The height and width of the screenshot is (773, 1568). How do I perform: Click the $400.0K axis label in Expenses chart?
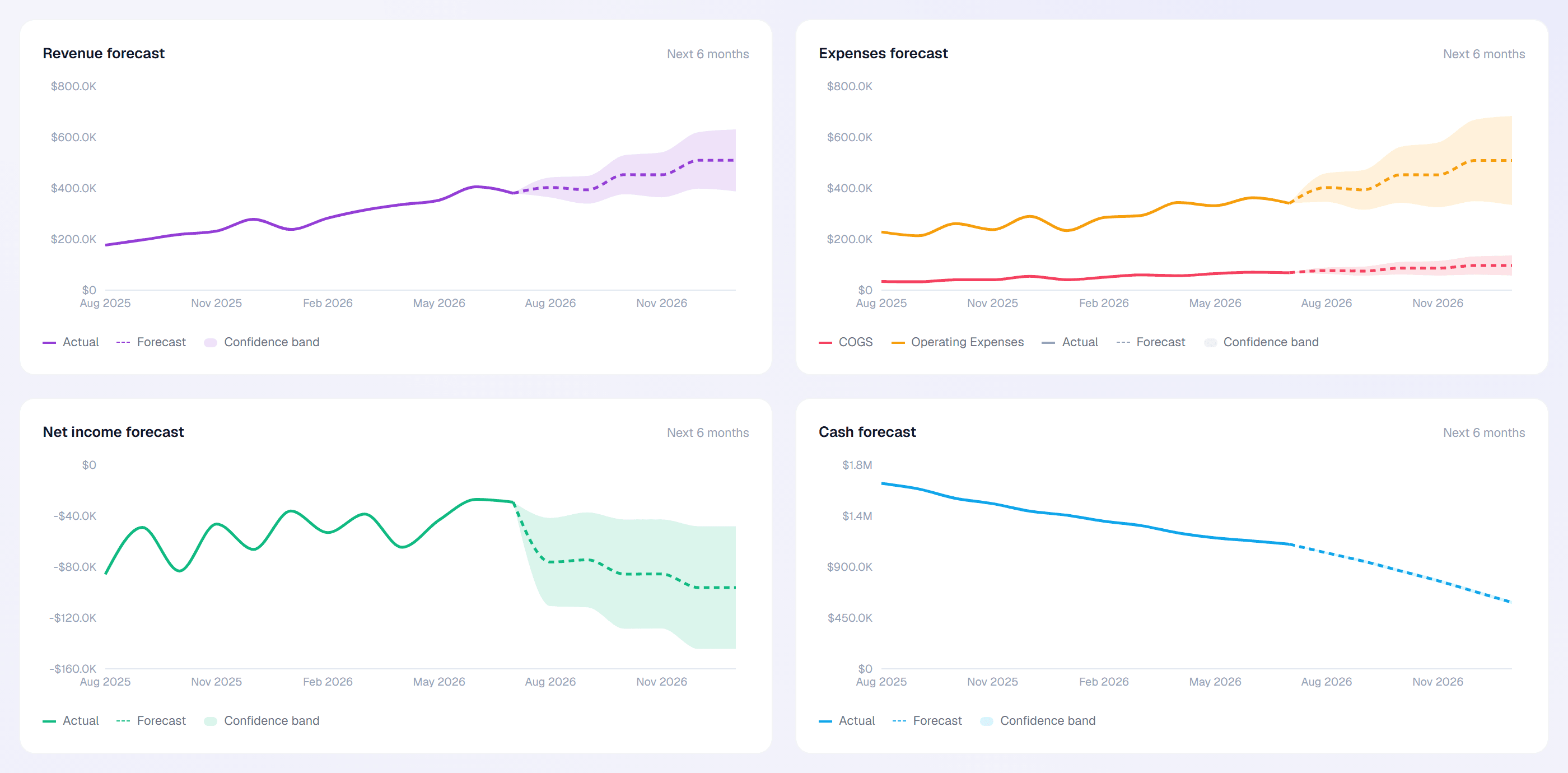click(x=850, y=189)
